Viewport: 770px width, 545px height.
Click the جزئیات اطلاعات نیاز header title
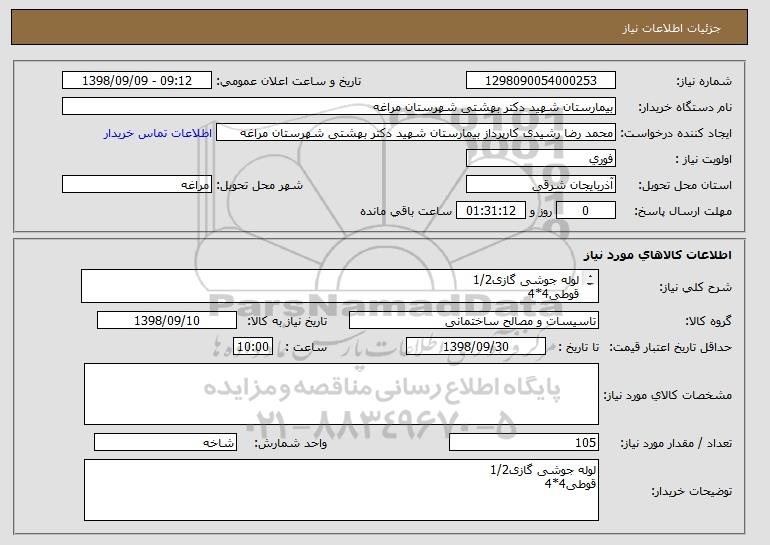pyautogui.click(x=671, y=28)
